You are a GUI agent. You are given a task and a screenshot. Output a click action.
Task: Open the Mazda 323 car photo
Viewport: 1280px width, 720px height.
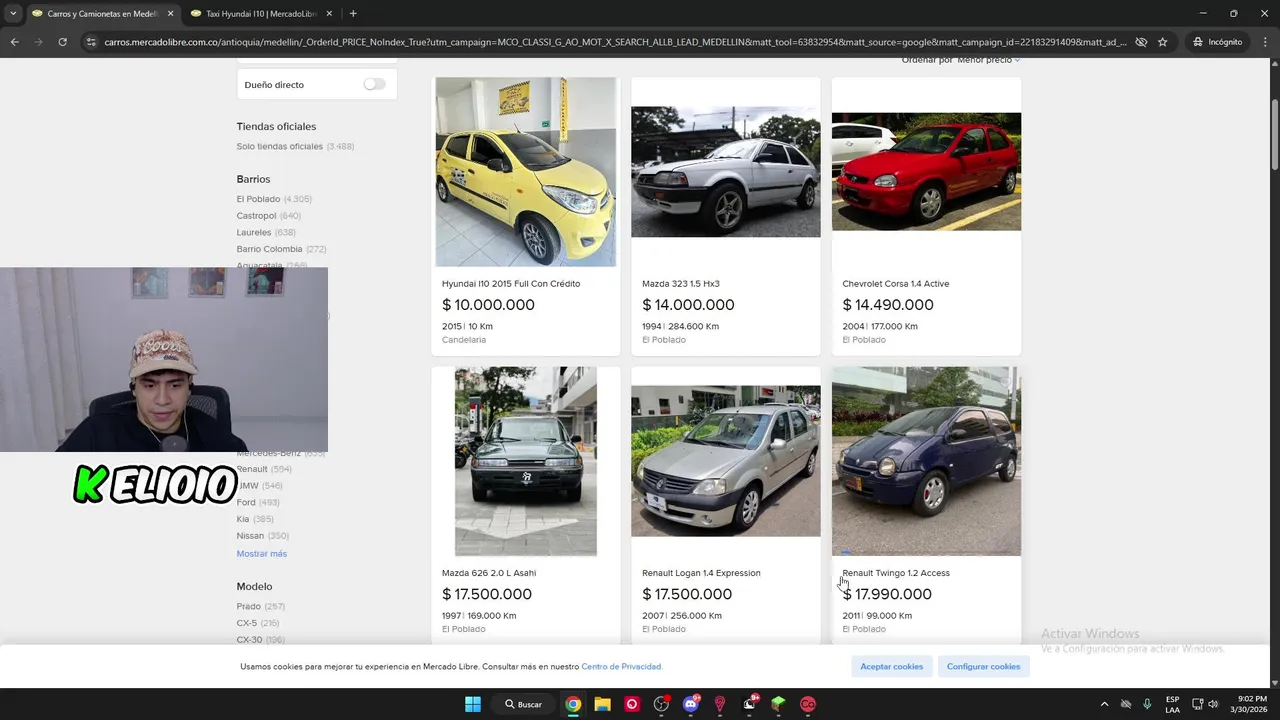coord(726,172)
